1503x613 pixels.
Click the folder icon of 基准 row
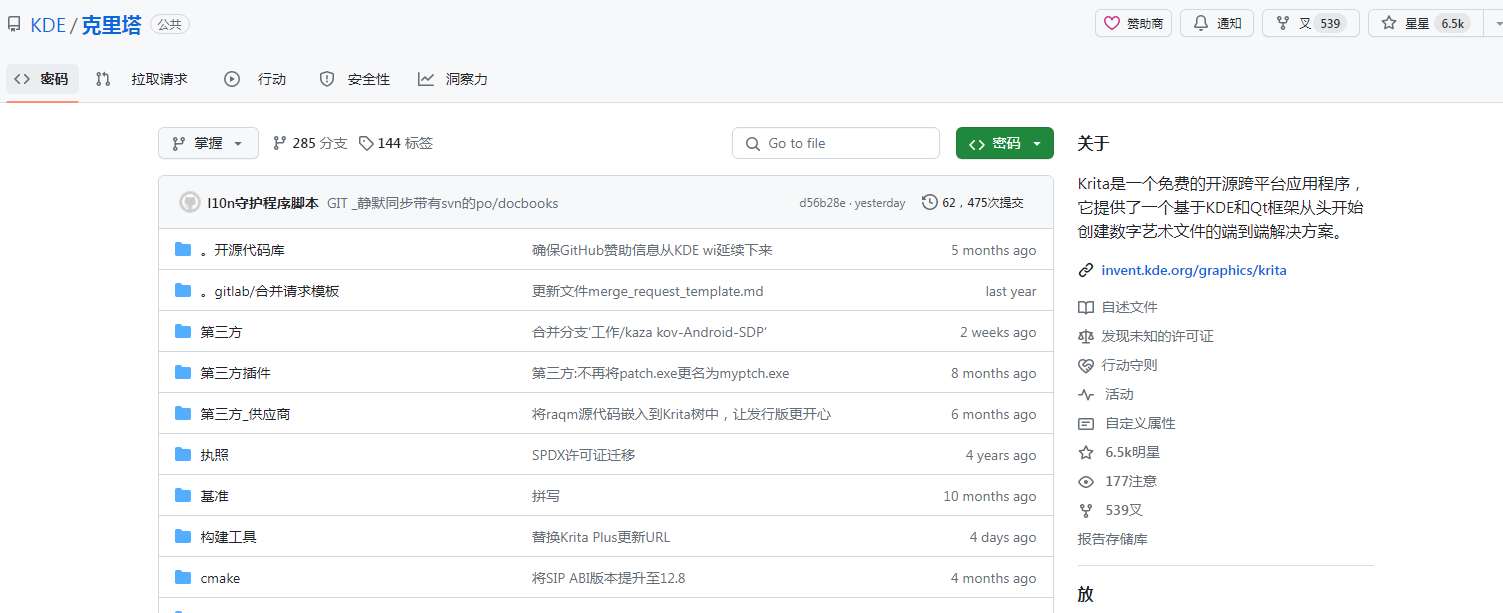tap(183, 495)
